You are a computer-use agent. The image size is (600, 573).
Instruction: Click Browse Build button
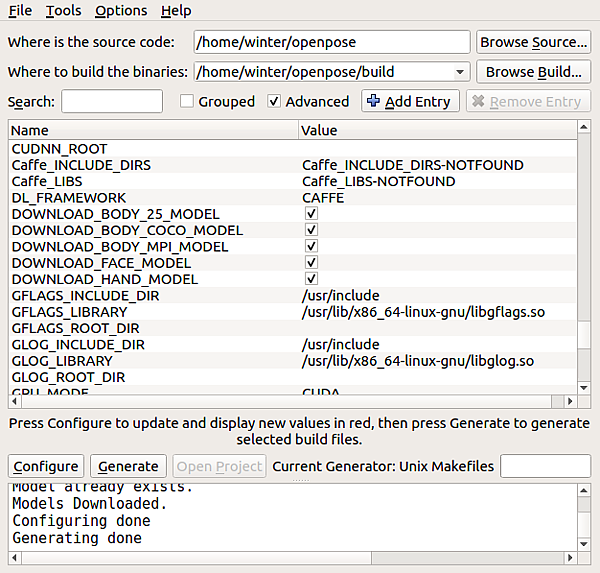click(533, 72)
